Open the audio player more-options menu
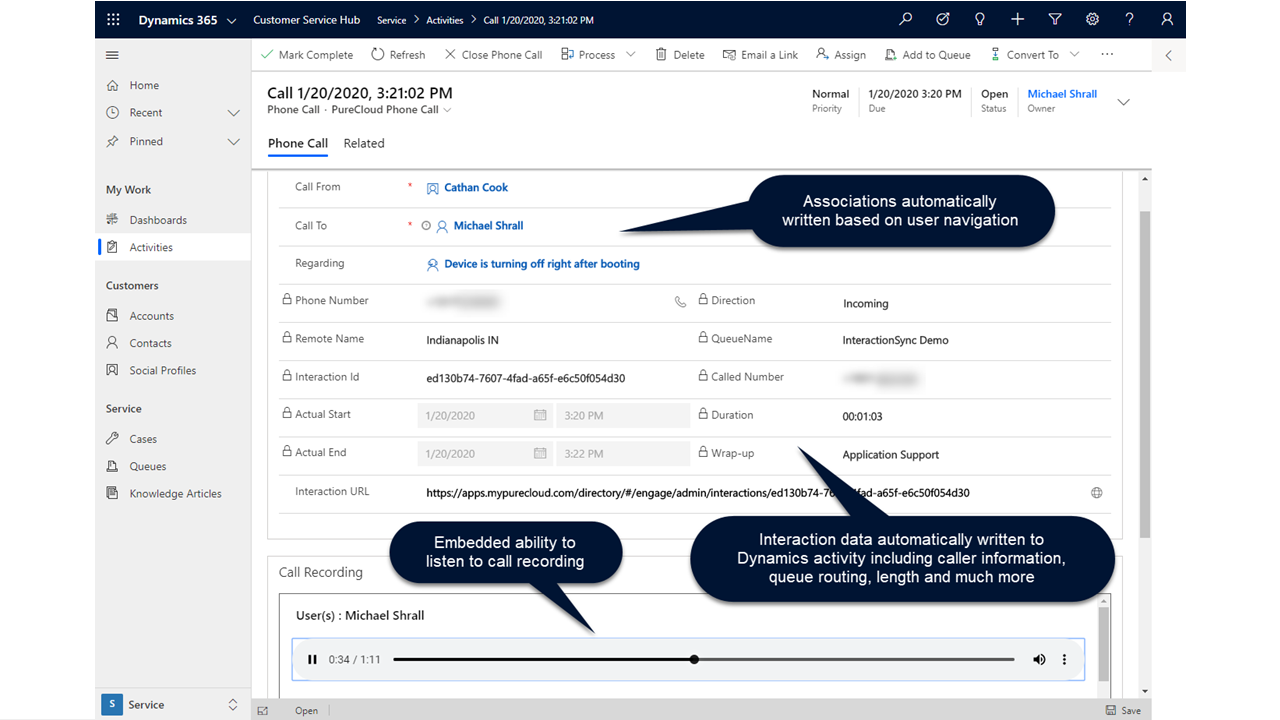The image size is (1280, 720). [1064, 659]
